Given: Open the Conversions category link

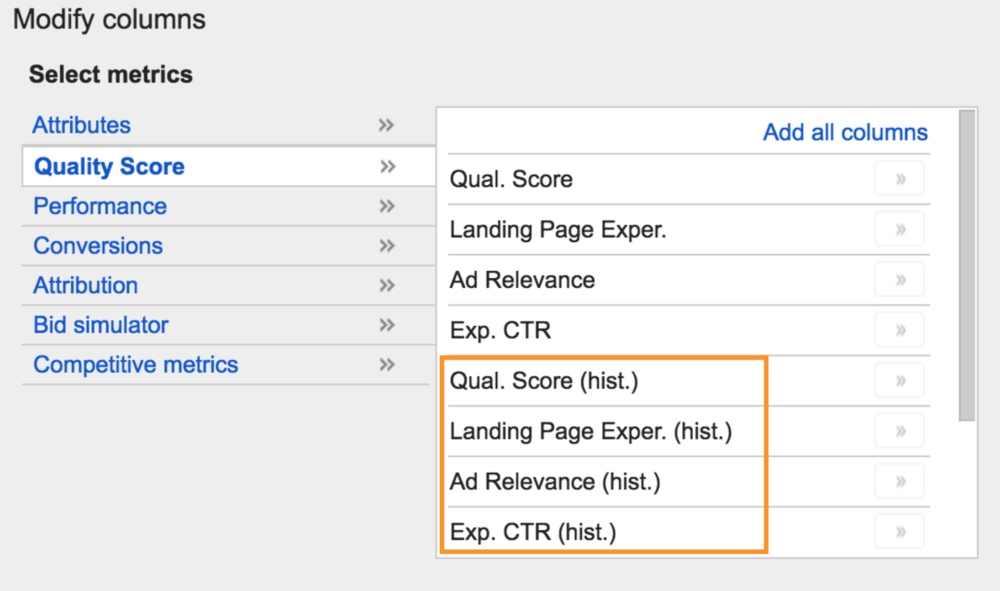Looking at the screenshot, I should tap(97, 245).
